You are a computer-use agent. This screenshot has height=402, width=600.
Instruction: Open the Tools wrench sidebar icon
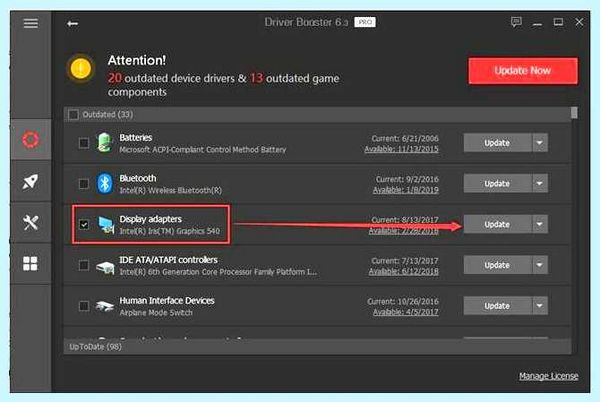click(x=31, y=222)
